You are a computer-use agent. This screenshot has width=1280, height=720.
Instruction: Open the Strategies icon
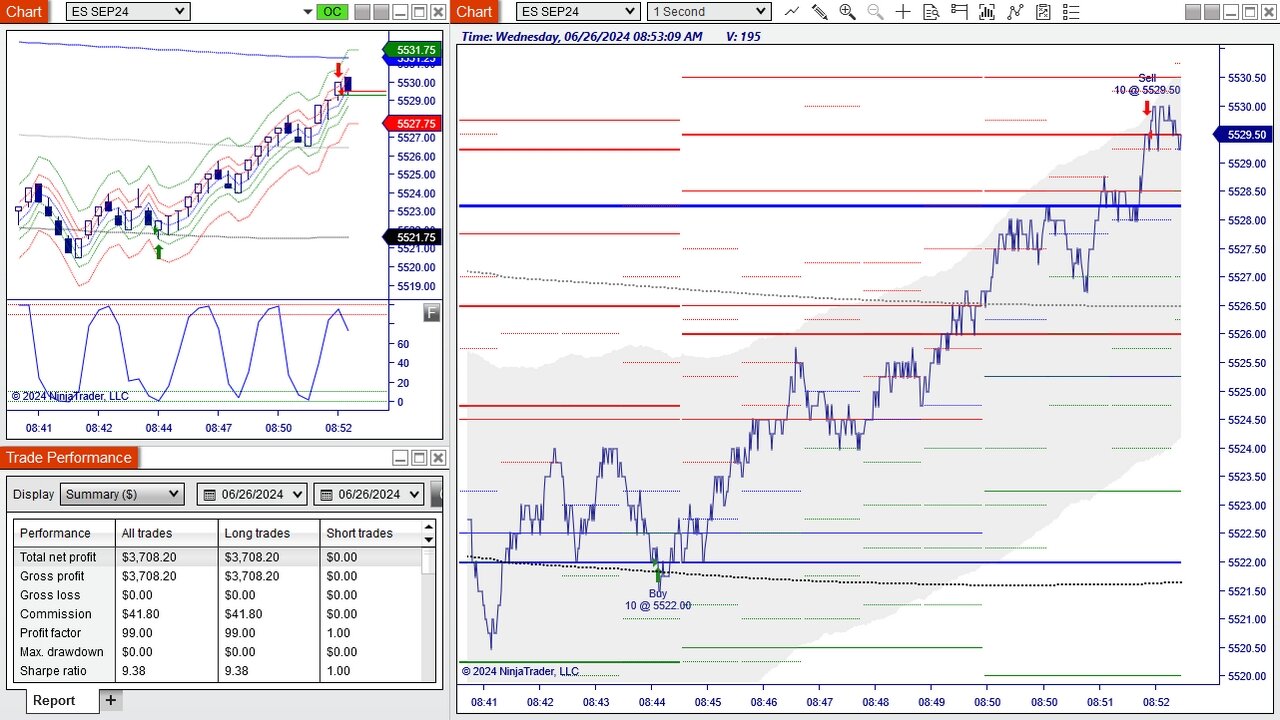point(1043,12)
